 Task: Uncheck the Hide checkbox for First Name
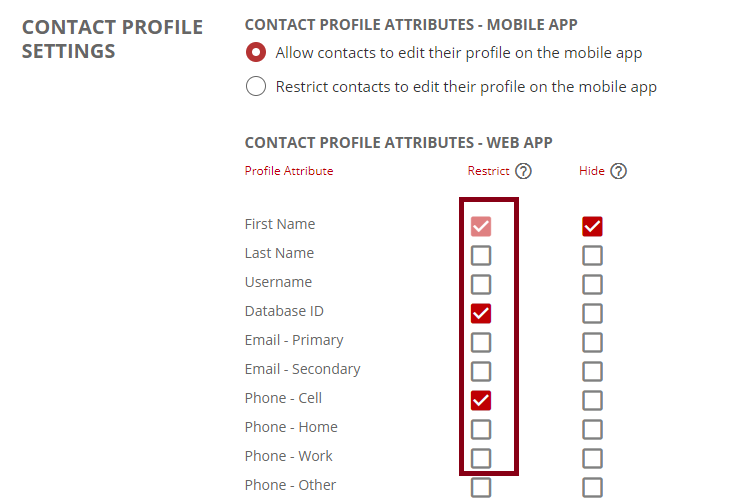tap(592, 226)
